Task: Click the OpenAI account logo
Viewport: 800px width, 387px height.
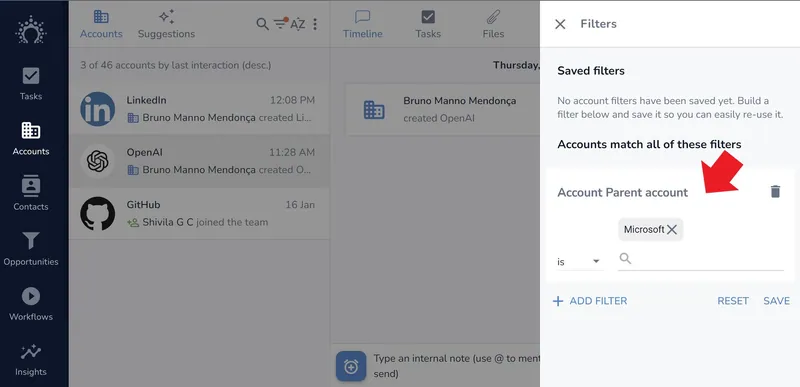Action: coord(97,162)
